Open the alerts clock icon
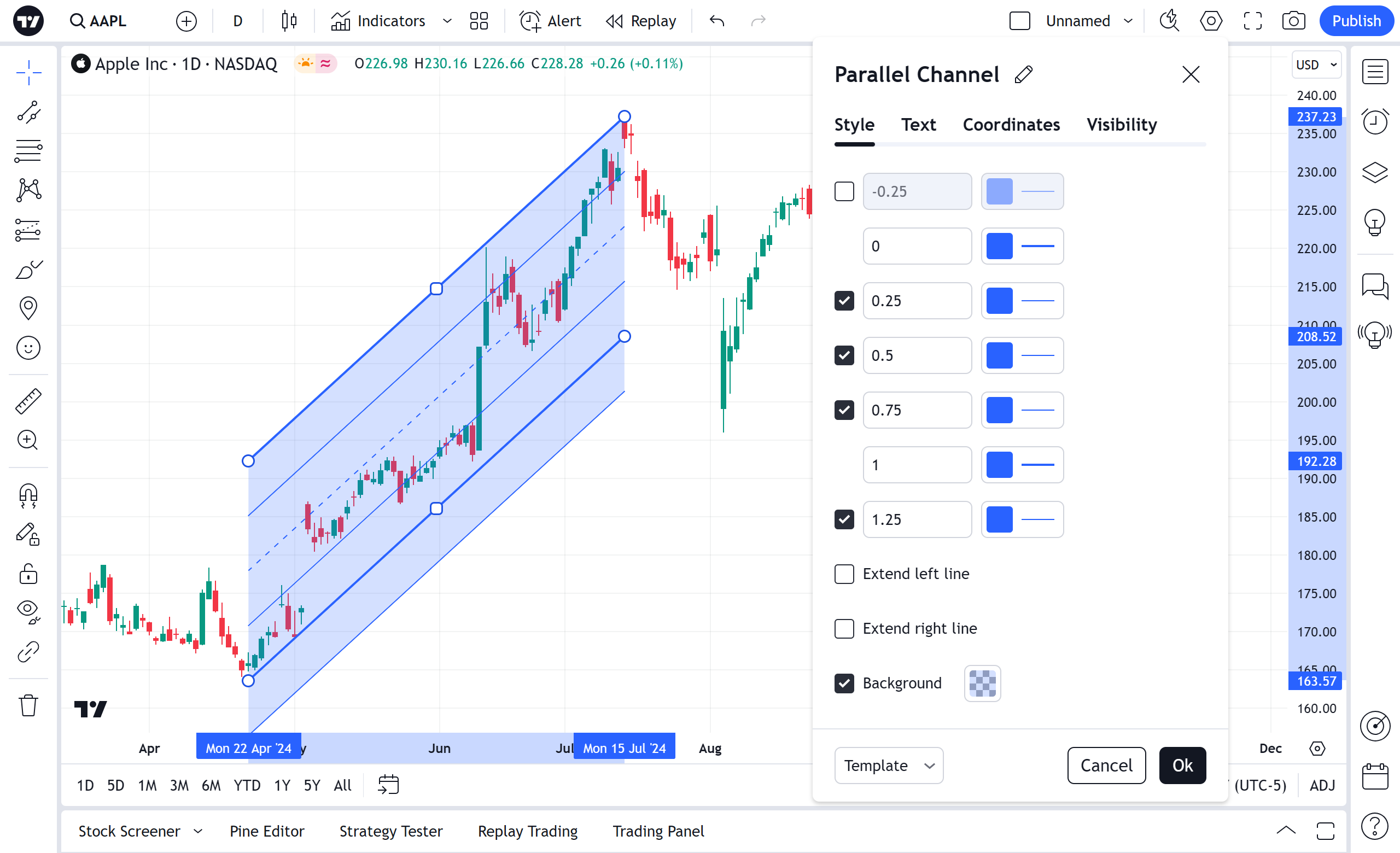The width and height of the screenshot is (1400, 853). coord(1374,121)
